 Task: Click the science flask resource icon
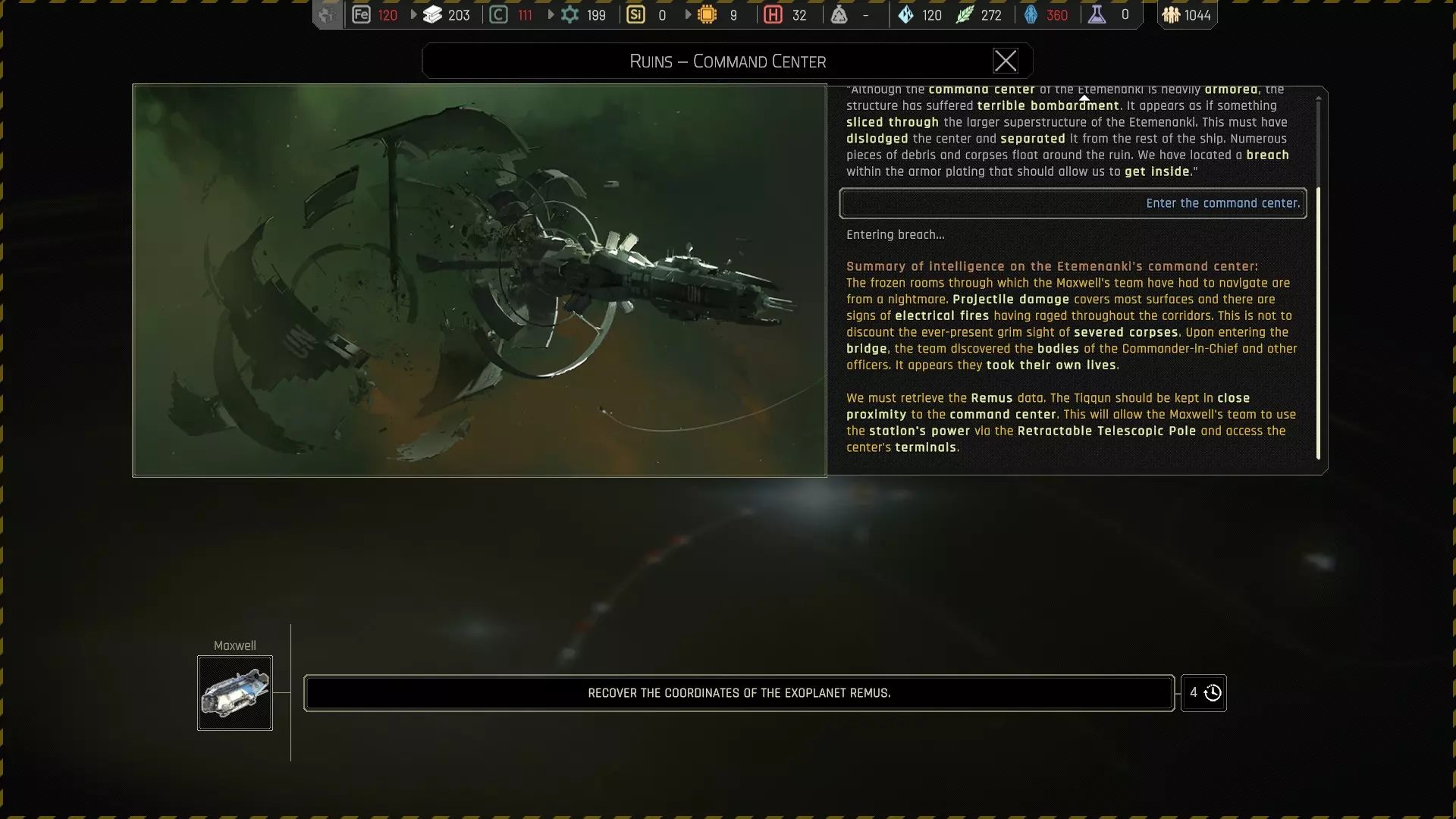[x=1097, y=14]
